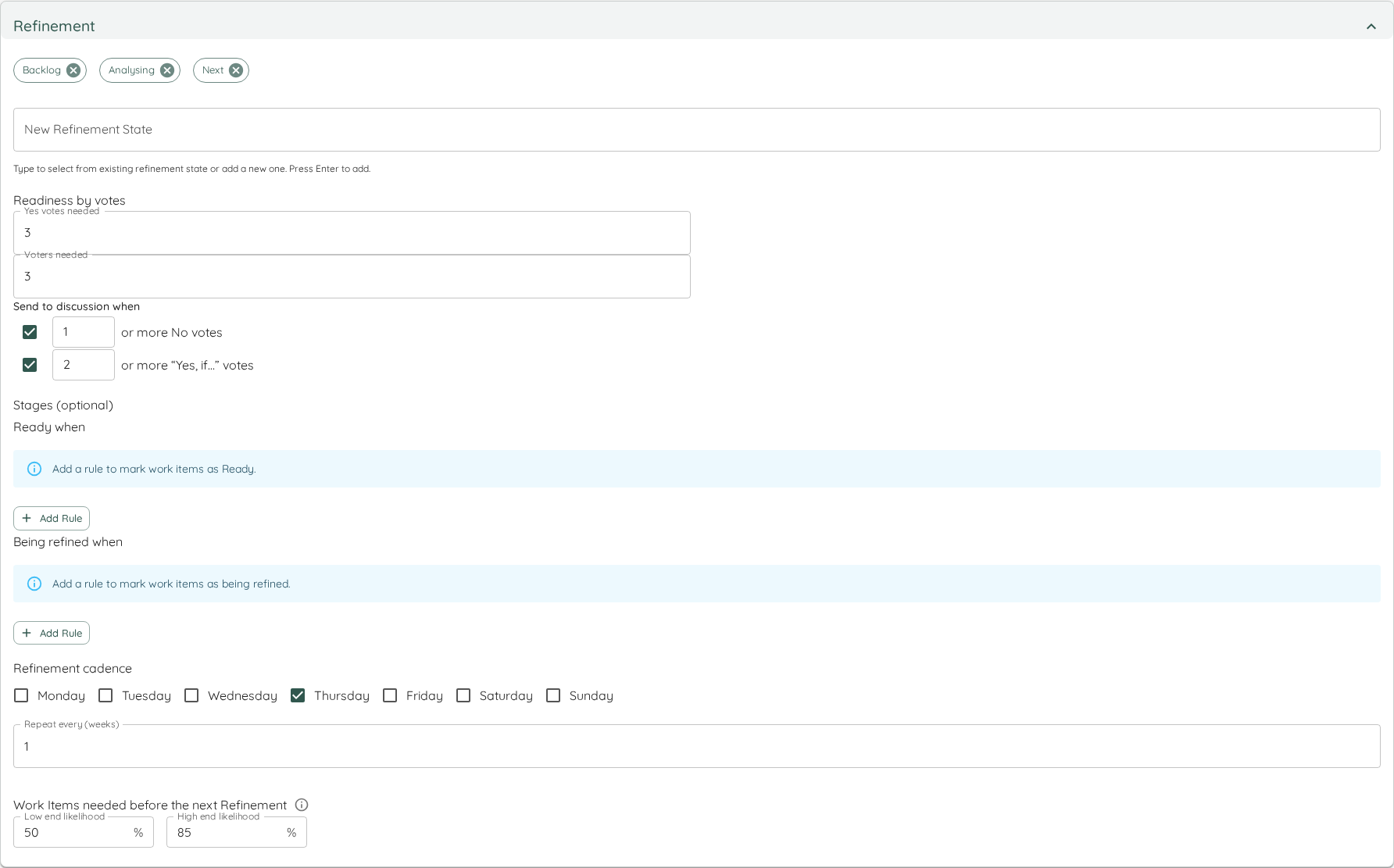Edit the Repeat every (weeks) field
This screenshot has height=868, width=1394.
tap(697, 746)
